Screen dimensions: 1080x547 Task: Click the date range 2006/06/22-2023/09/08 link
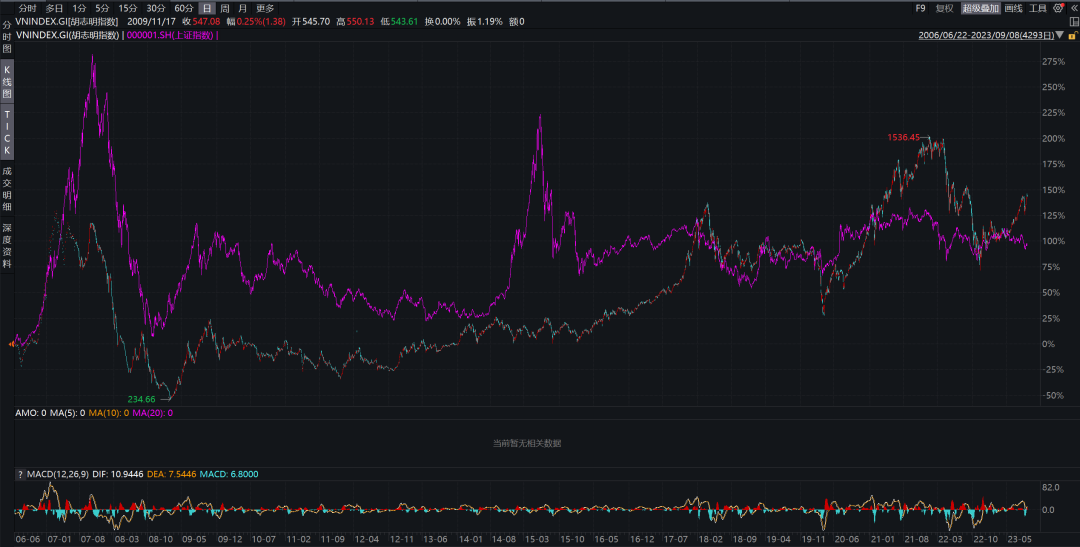[x=986, y=35]
